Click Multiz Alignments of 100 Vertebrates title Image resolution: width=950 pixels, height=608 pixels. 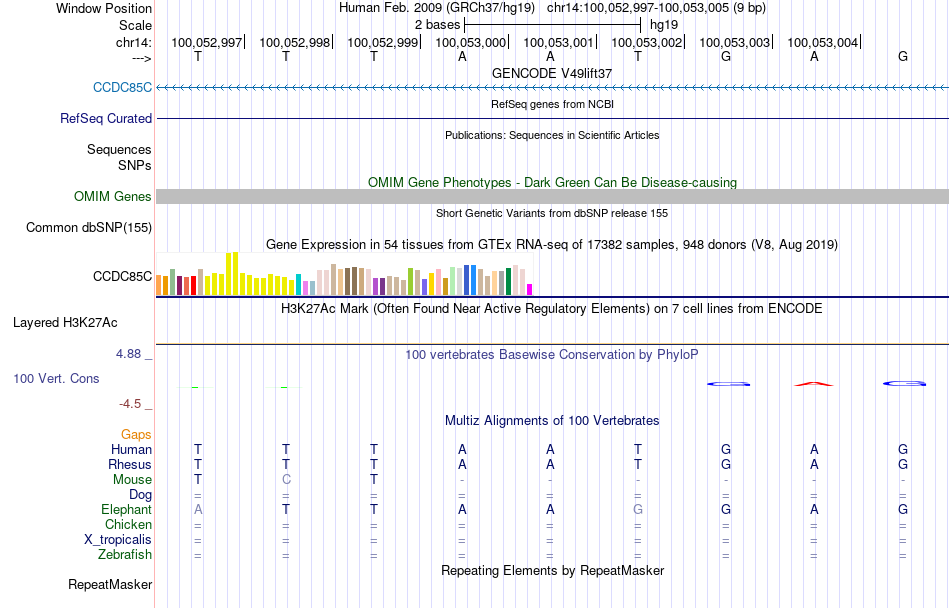click(552, 420)
